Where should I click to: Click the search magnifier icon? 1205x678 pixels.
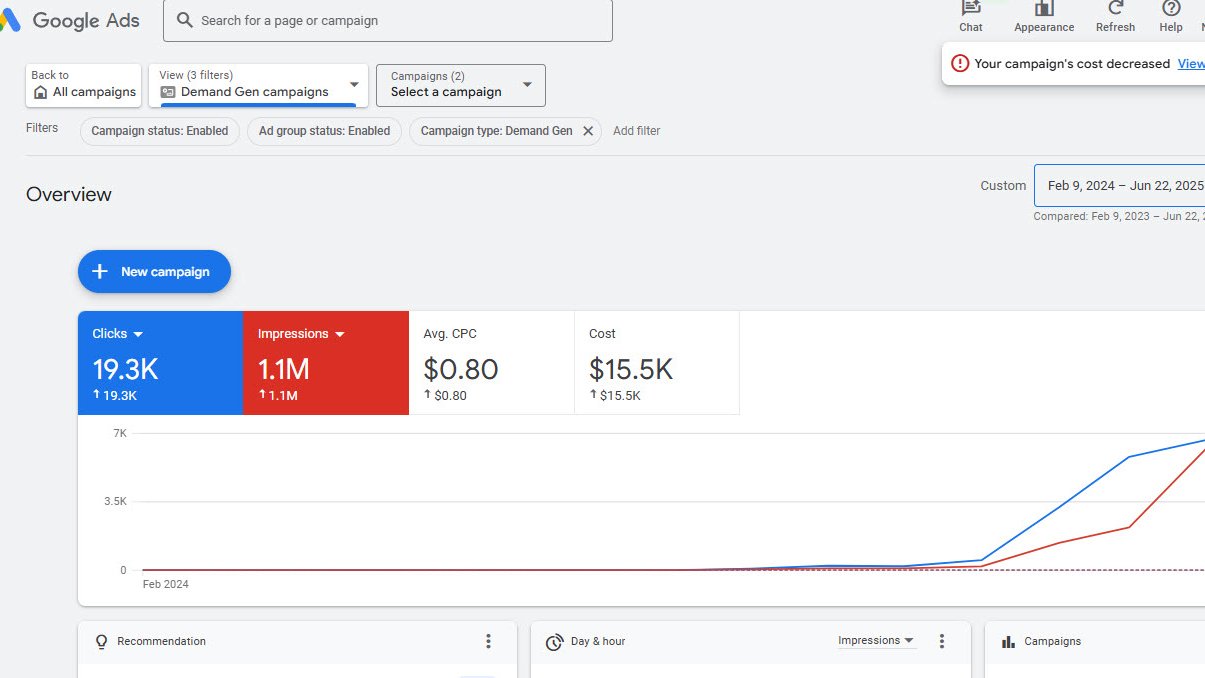pyautogui.click(x=184, y=20)
